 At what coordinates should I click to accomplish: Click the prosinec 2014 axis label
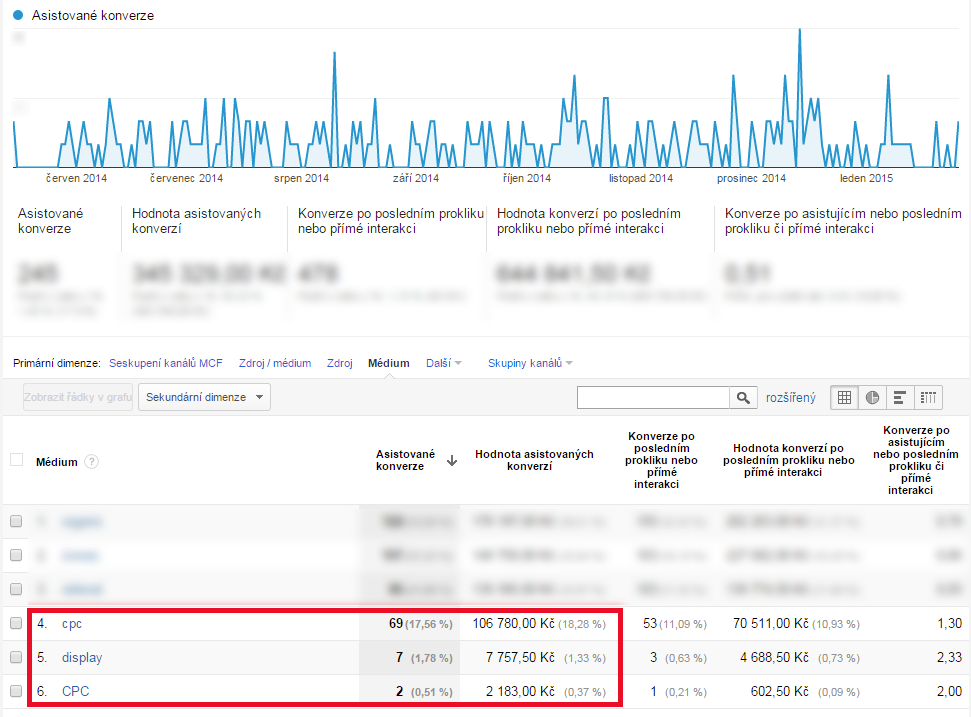click(751, 178)
